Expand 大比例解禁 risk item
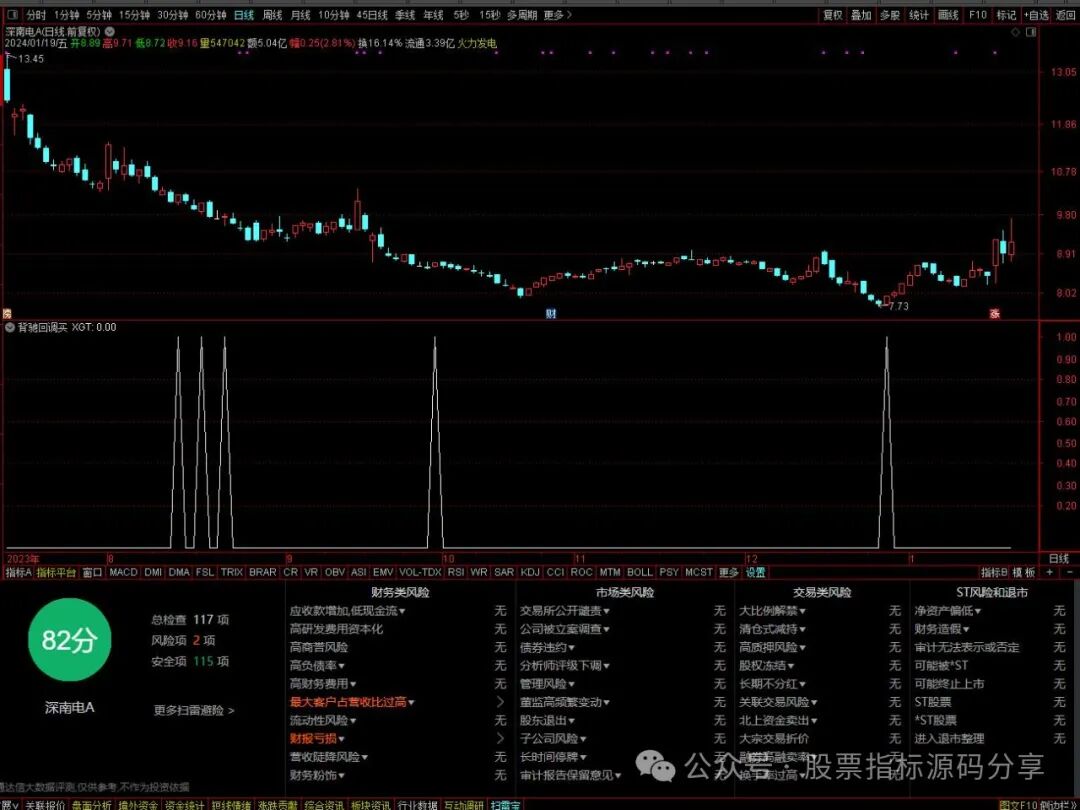The height and width of the screenshot is (810, 1080). [773, 611]
